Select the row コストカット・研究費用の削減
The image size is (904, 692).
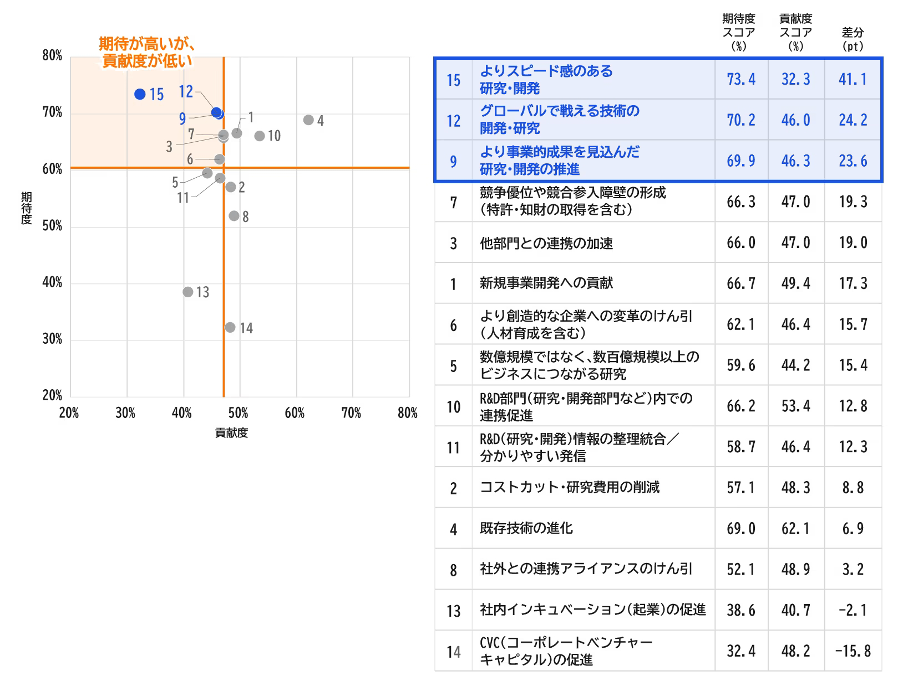pyautogui.click(x=658, y=487)
